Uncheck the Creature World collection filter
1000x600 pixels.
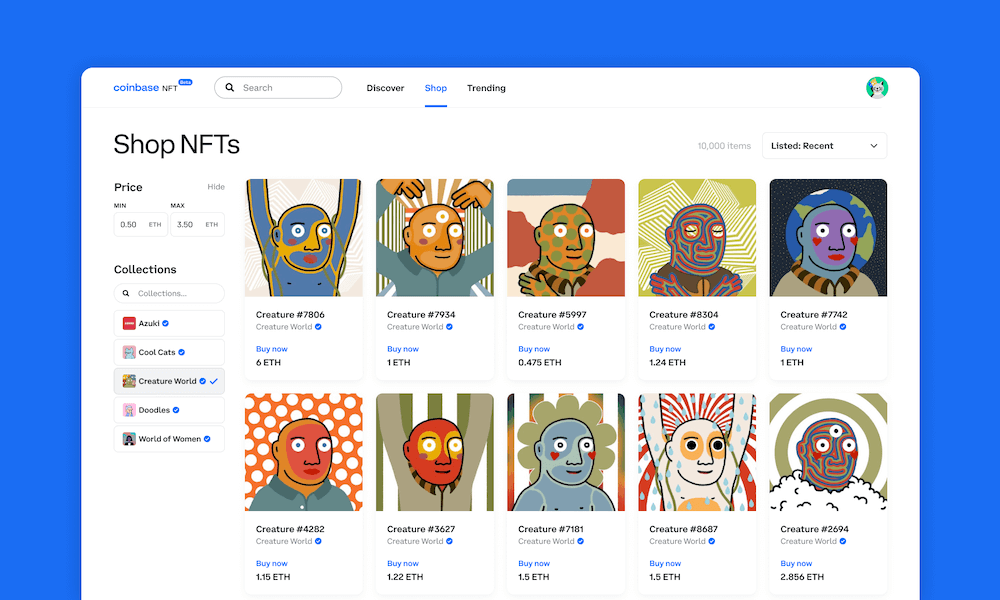click(x=214, y=381)
